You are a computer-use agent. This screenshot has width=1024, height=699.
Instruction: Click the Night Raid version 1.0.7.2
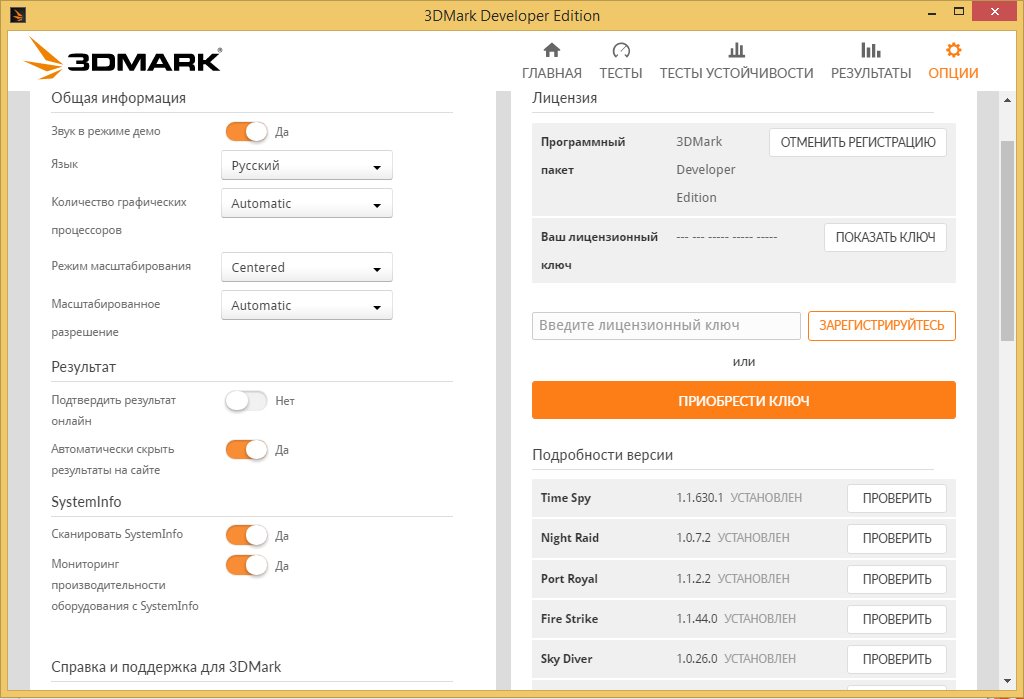point(694,538)
